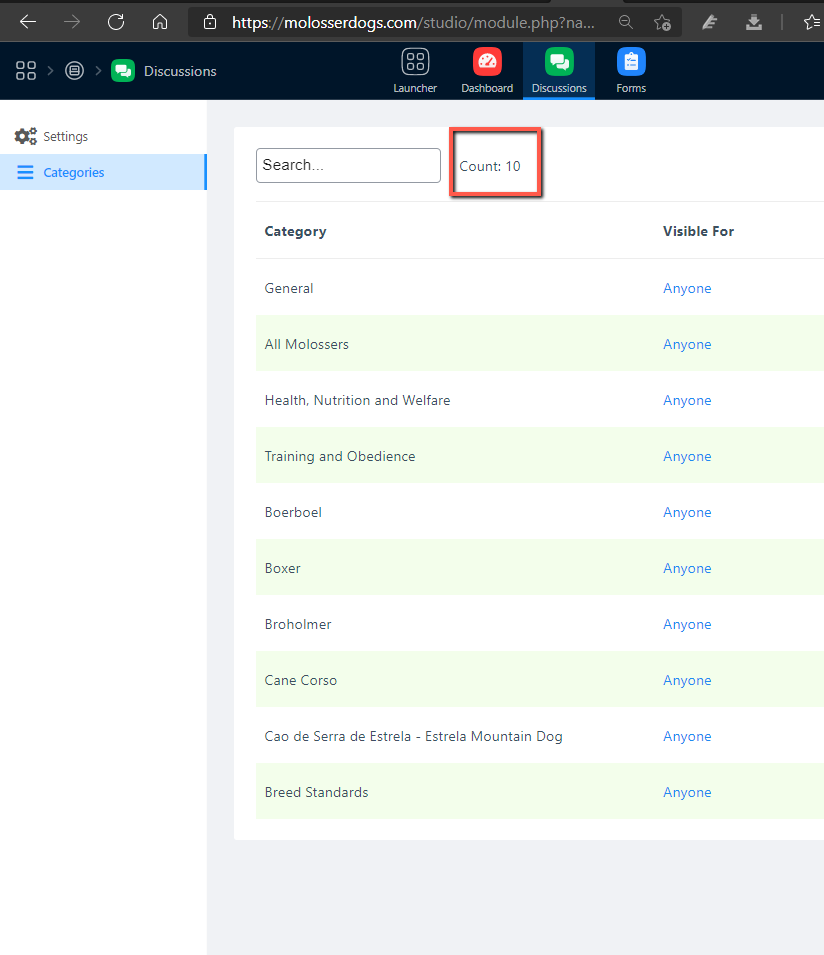Click the green Discussions breadcrumb icon
Image resolution: width=824 pixels, height=955 pixels.
click(123, 71)
